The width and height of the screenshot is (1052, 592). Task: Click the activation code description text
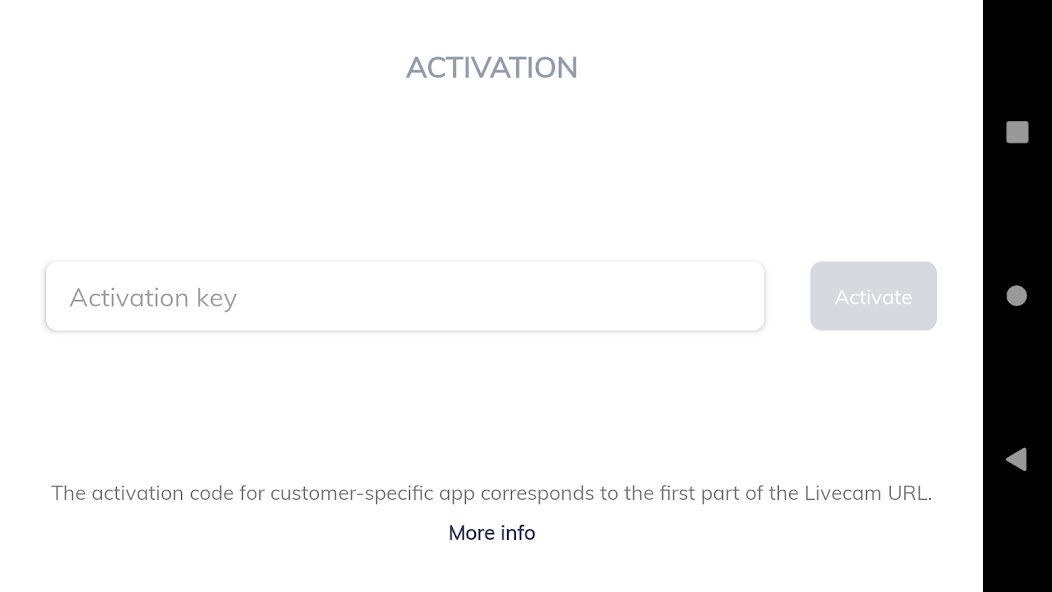click(x=491, y=493)
